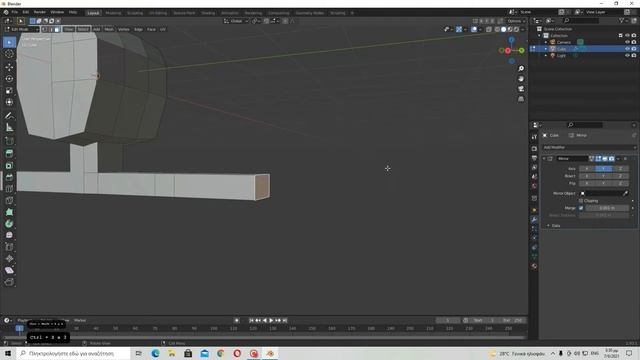Open the Material properties tab icon
The height and width of the screenshot is (360, 640).
(x=534, y=266)
